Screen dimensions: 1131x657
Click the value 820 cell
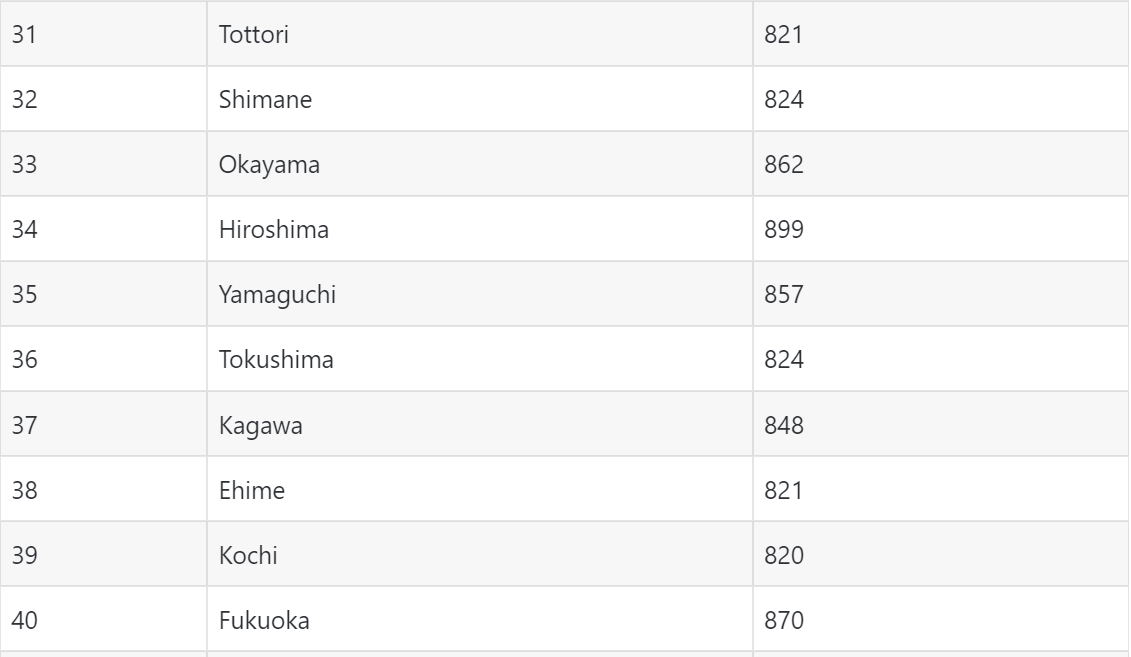(x=941, y=554)
